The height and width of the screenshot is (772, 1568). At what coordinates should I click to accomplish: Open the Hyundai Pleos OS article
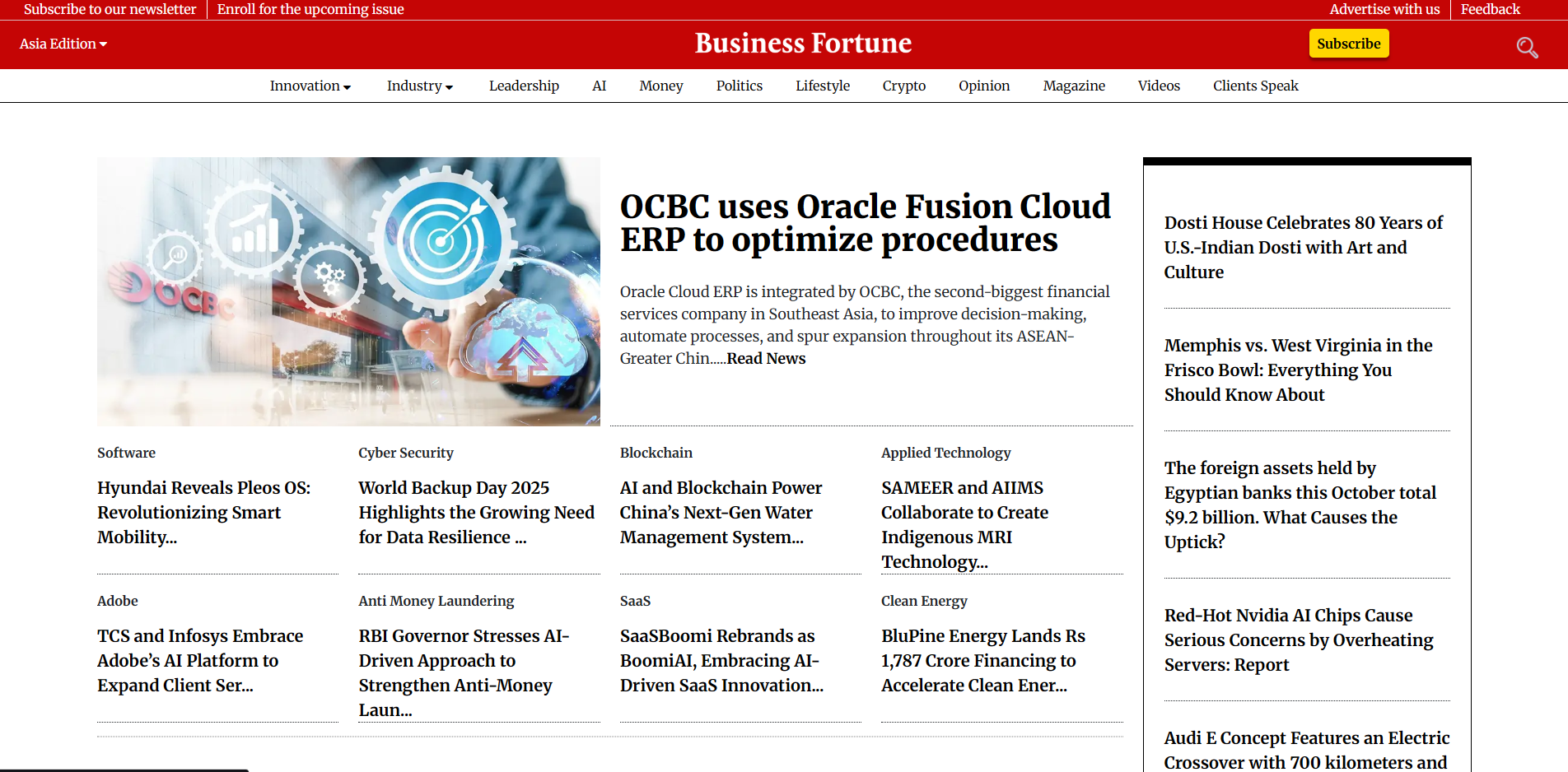(204, 512)
